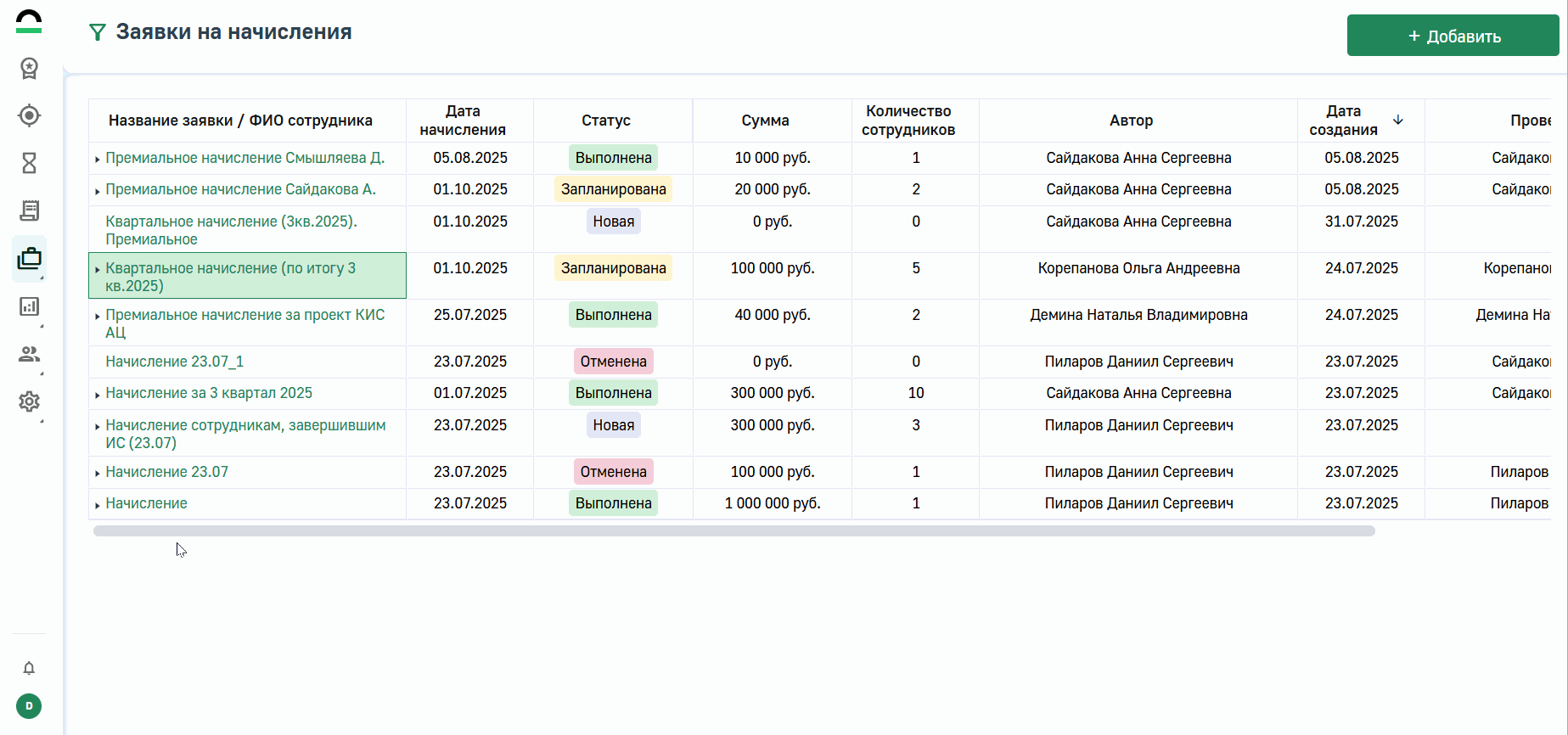Open the users group sidebar icon

29,354
